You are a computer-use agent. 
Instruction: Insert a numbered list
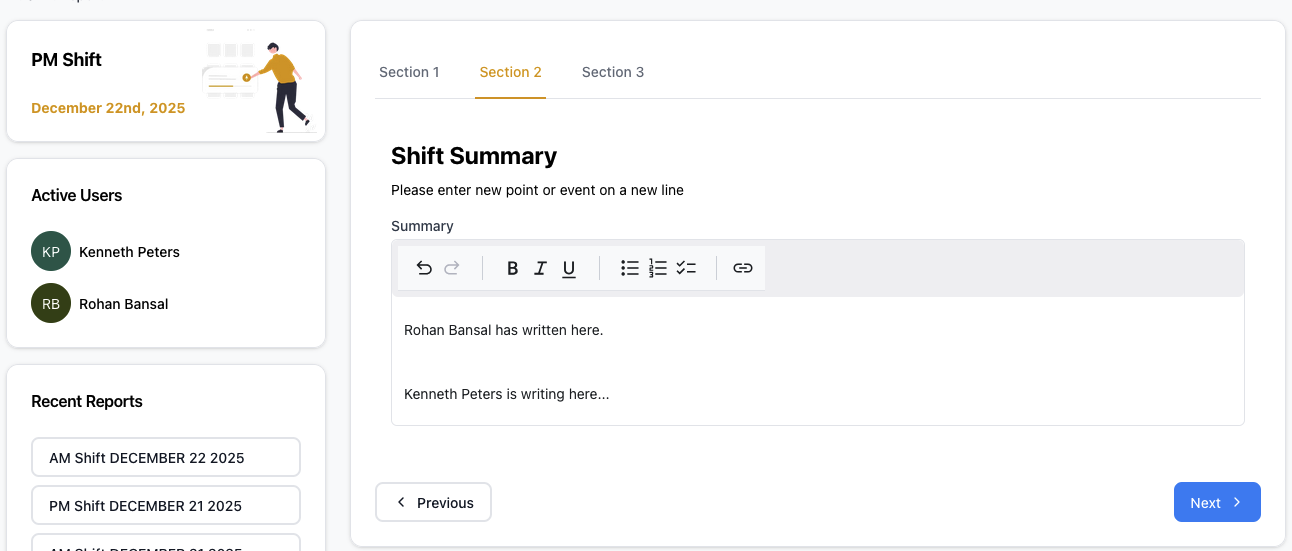[x=658, y=268]
